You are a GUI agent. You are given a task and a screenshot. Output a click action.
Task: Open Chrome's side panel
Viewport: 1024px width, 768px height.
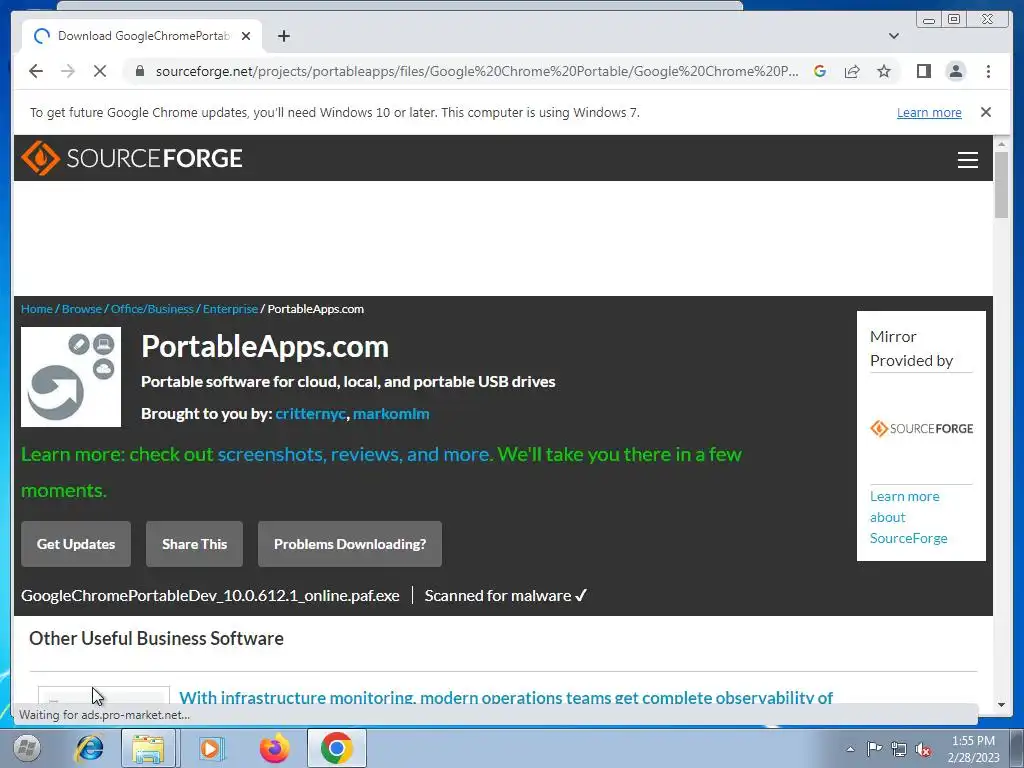tap(923, 71)
